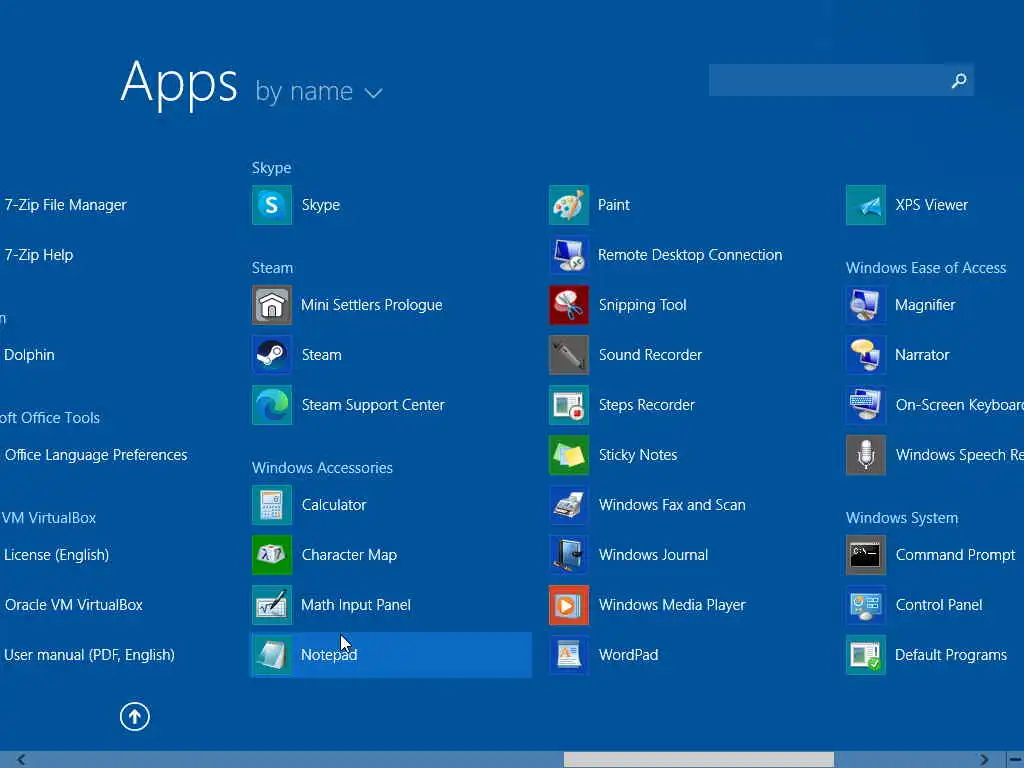
Task: Open the WordPad icon
Action: click(569, 655)
